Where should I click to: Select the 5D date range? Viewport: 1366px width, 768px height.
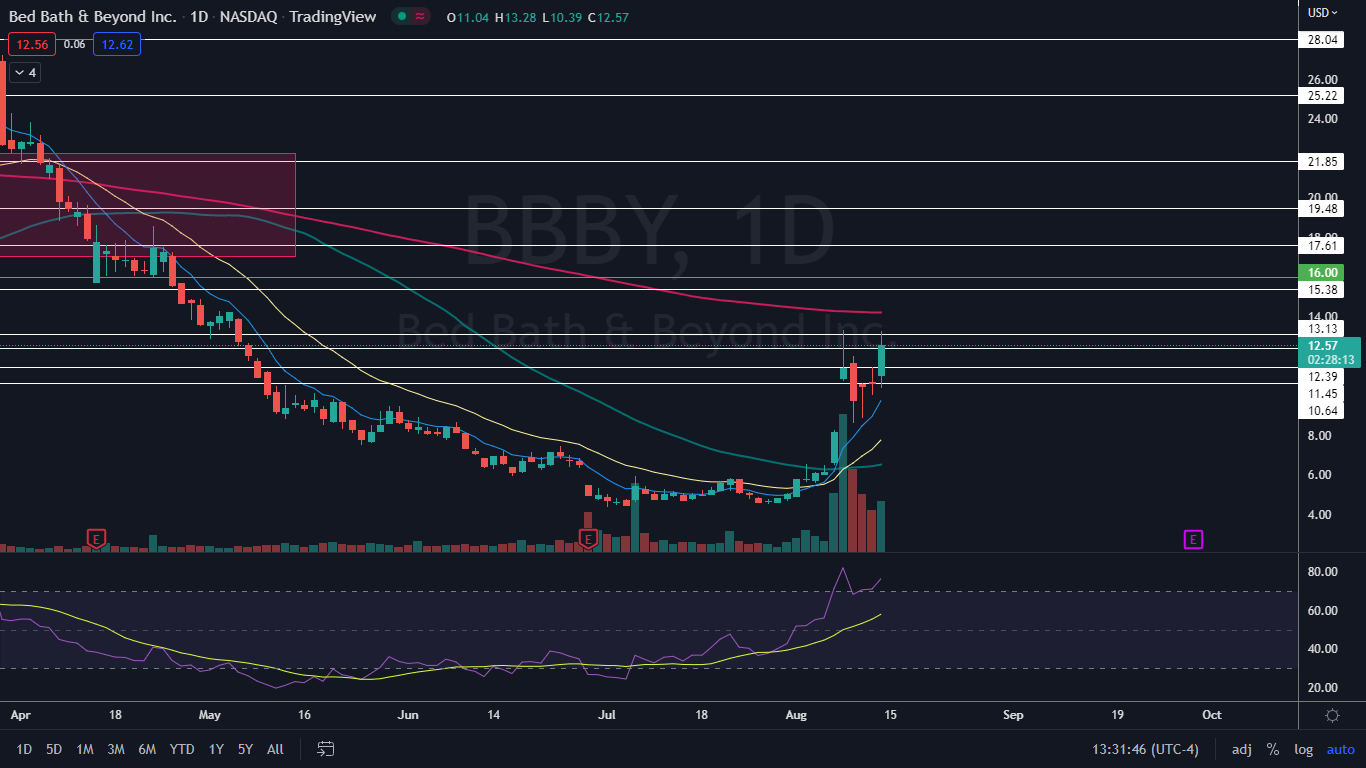[54, 749]
